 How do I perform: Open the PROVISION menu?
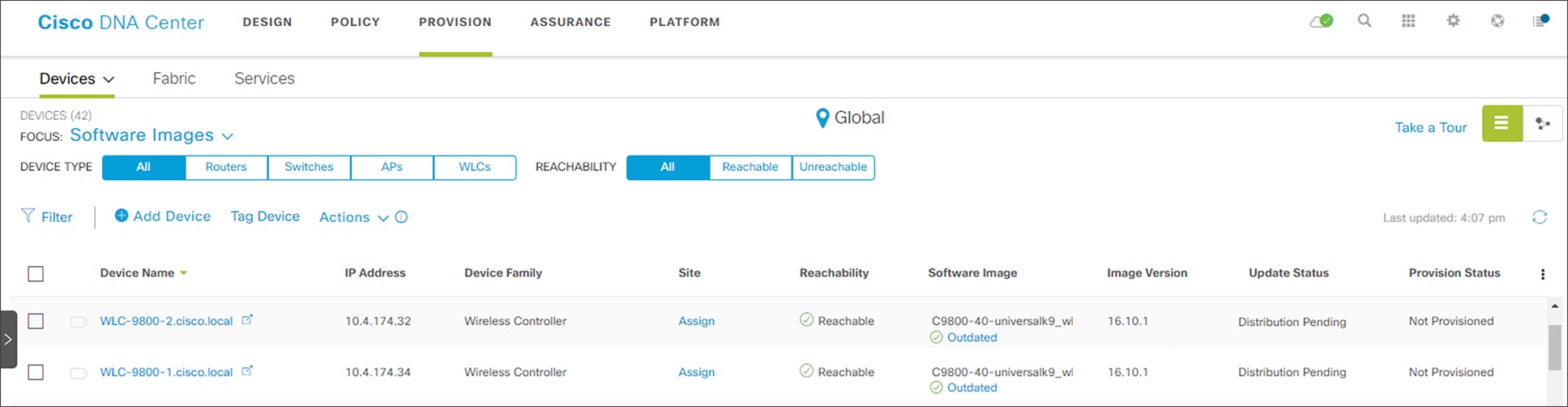pyautogui.click(x=455, y=22)
